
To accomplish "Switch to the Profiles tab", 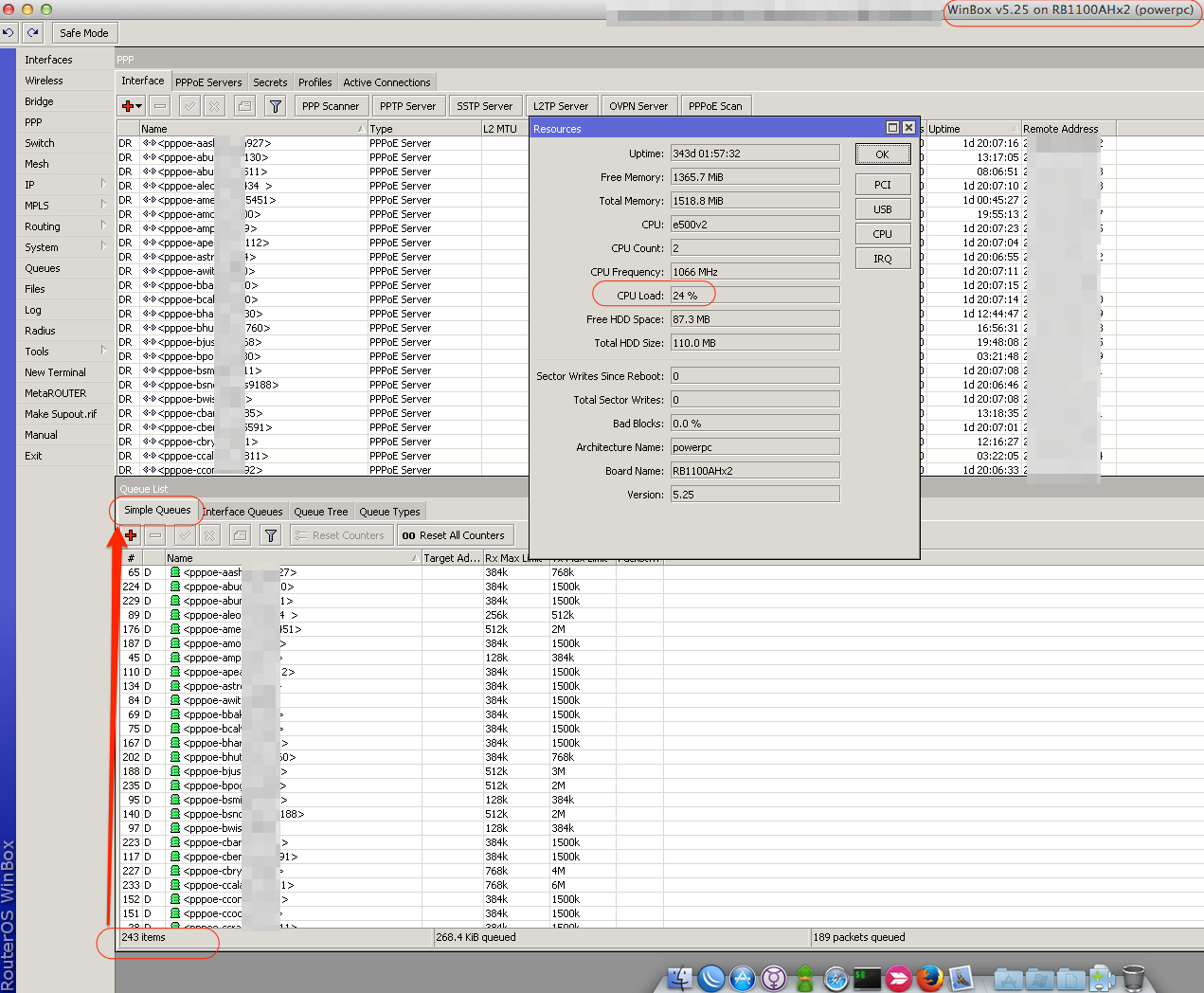I will click(315, 82).
